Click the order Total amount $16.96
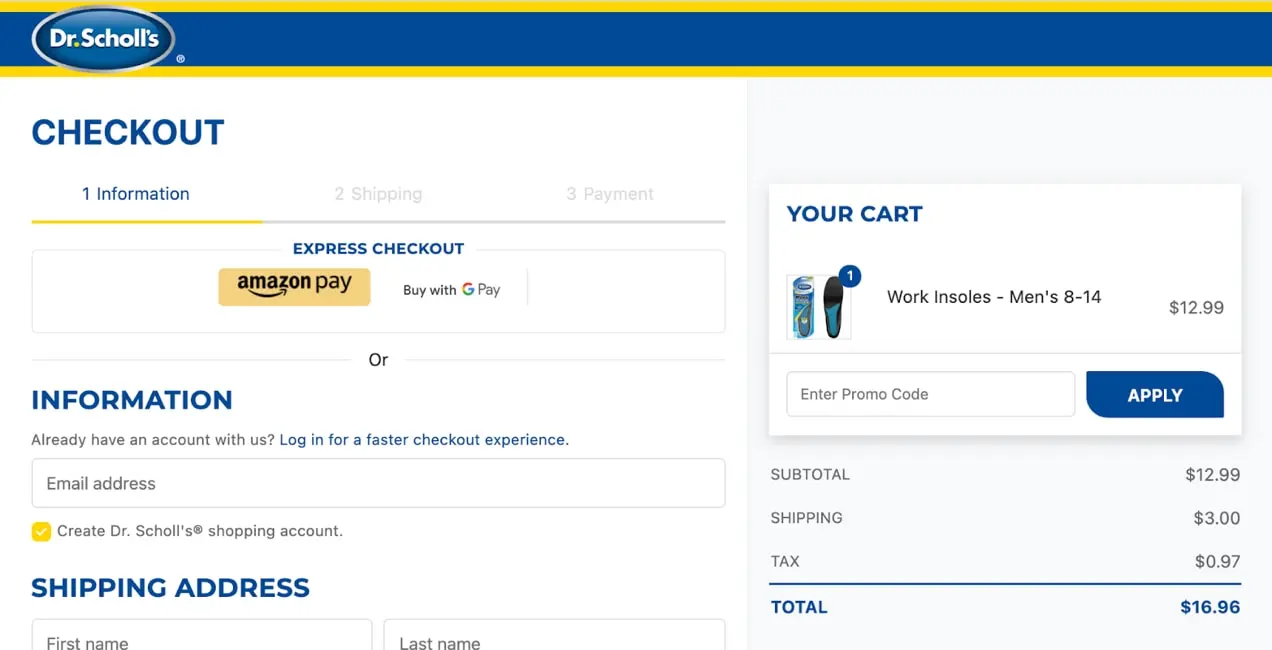Viewport: 1272px width, 650px height. tap(1210, 607)
